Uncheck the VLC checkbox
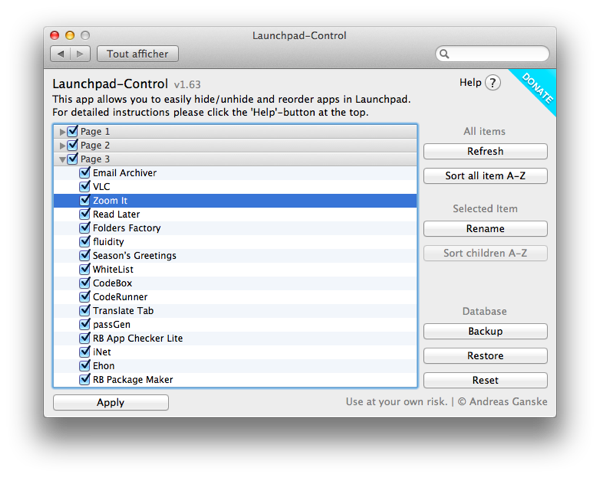 85,187
